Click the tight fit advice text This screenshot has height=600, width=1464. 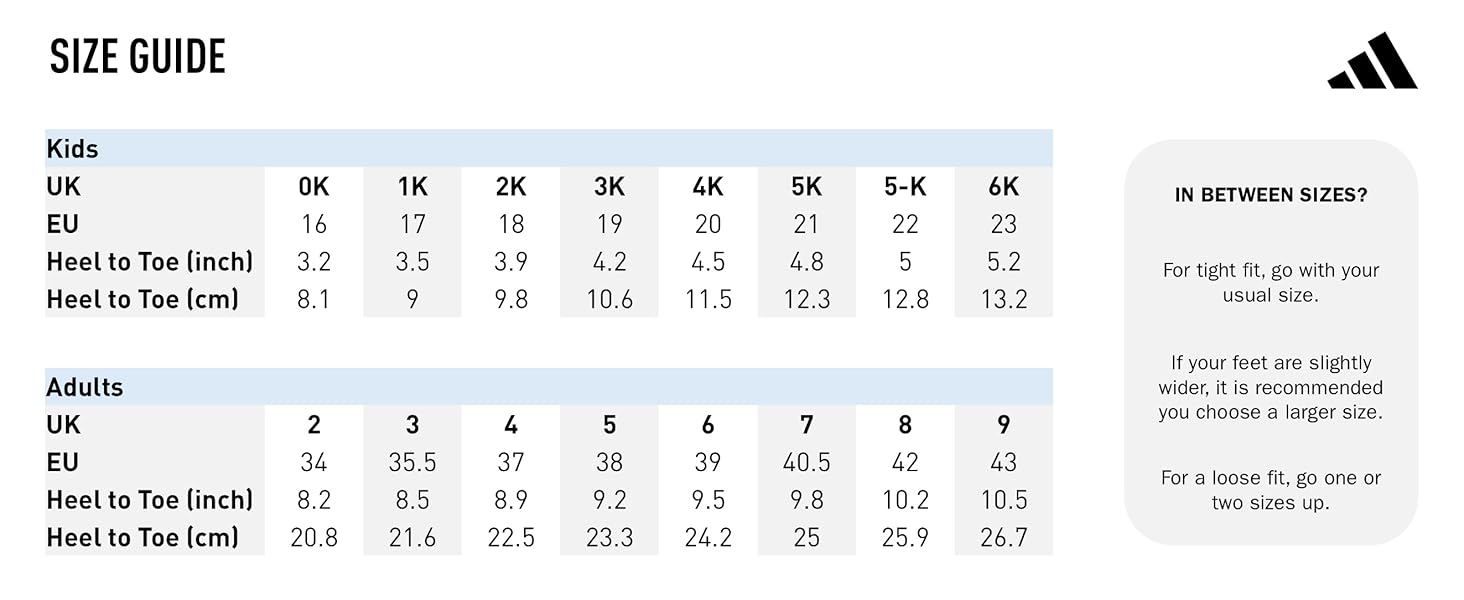pyautogui.click(x=1271, y=283)
